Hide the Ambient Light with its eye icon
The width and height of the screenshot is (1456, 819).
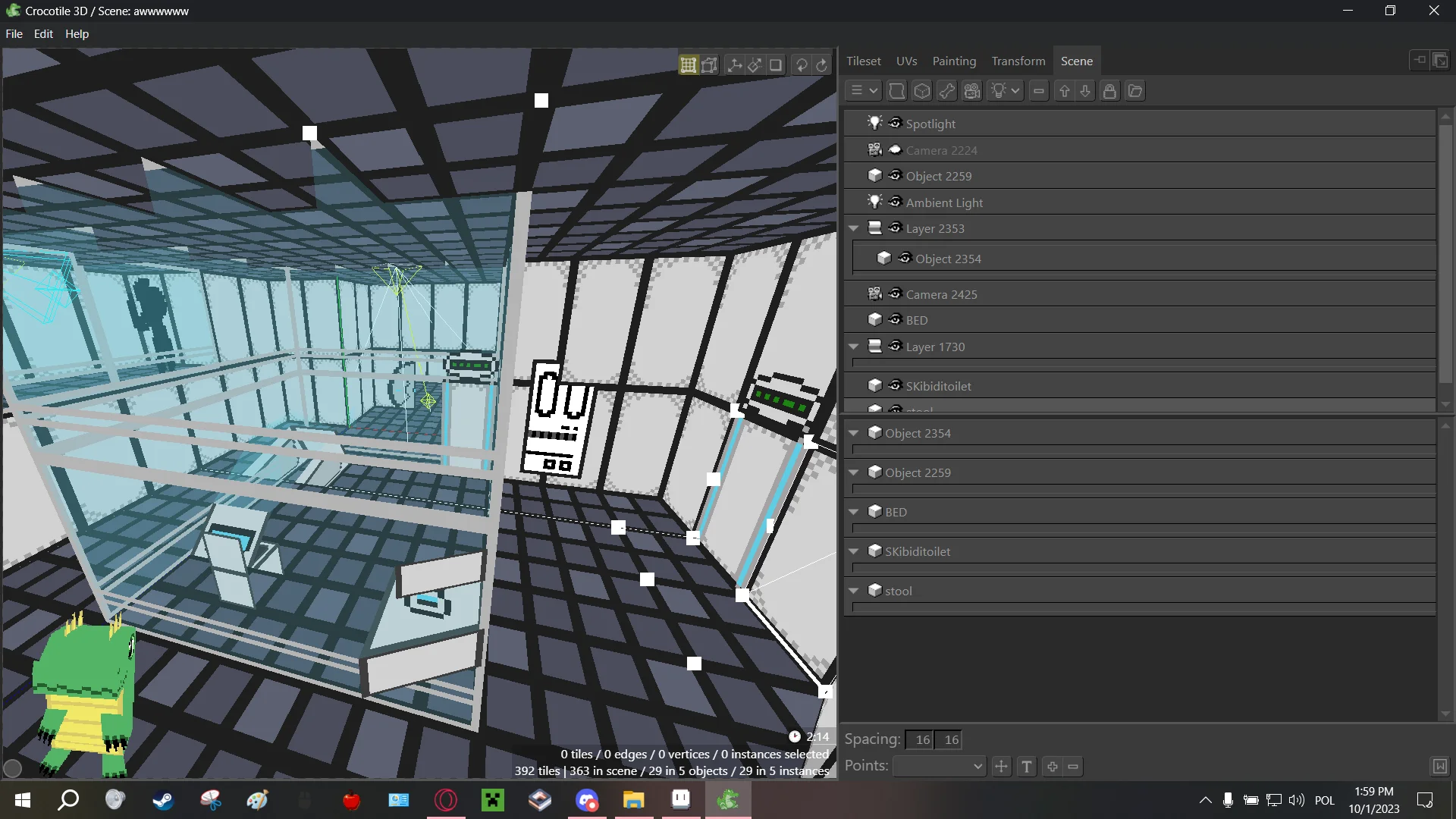pyautogui.click(x=895, y=202)
